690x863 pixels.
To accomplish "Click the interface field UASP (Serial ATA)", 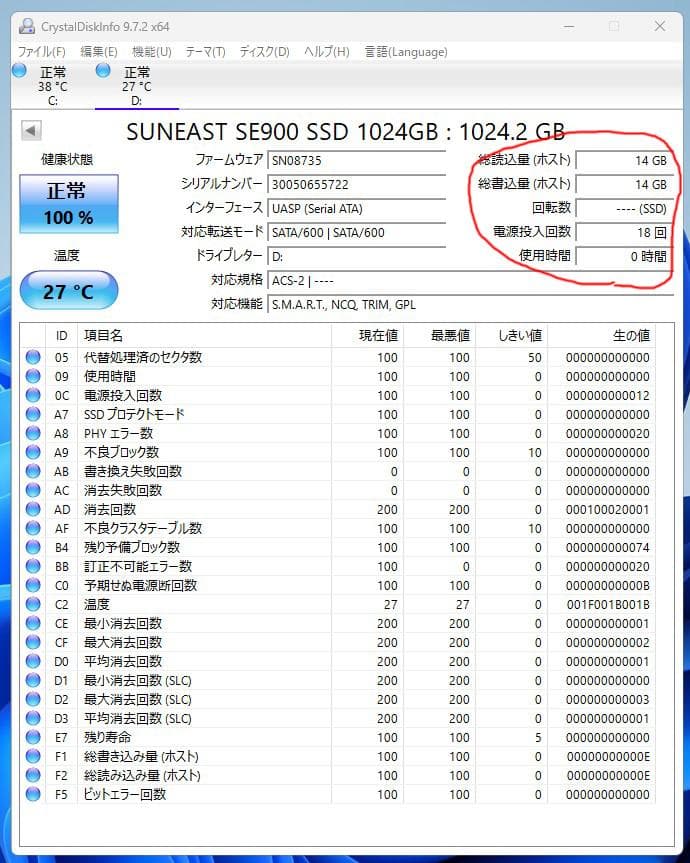I will (357, 209).
